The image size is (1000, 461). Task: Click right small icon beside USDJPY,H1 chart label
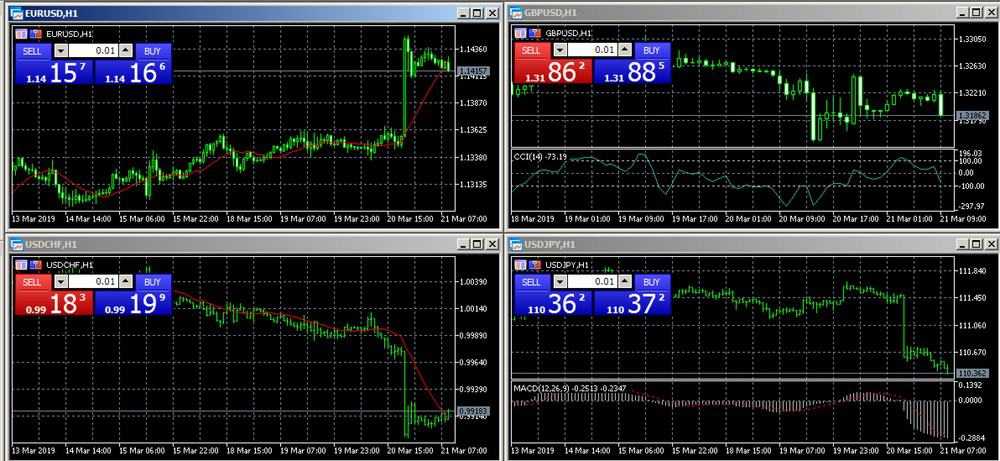coord(535,265)
